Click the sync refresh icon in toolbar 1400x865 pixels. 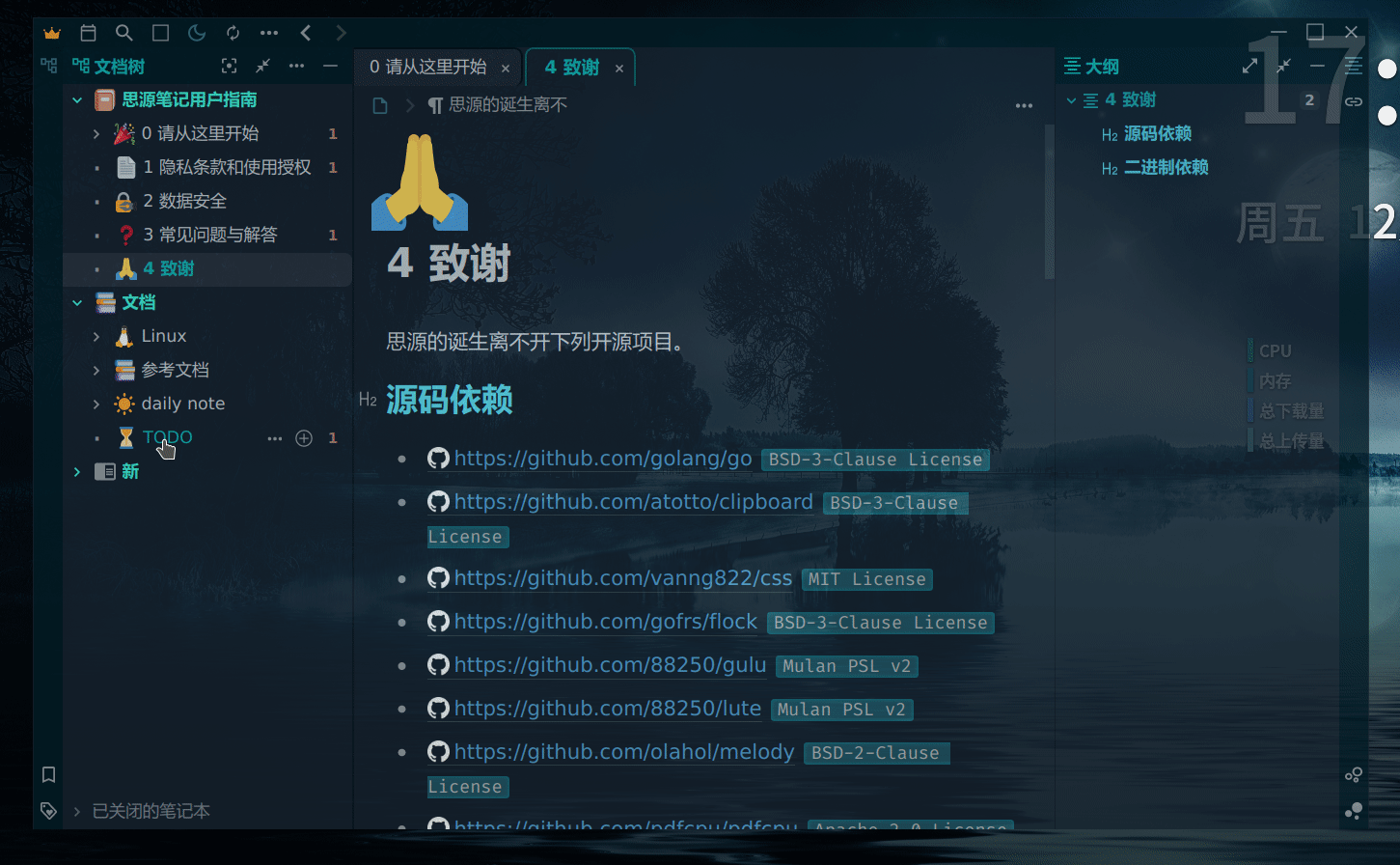tap(233, 33)
